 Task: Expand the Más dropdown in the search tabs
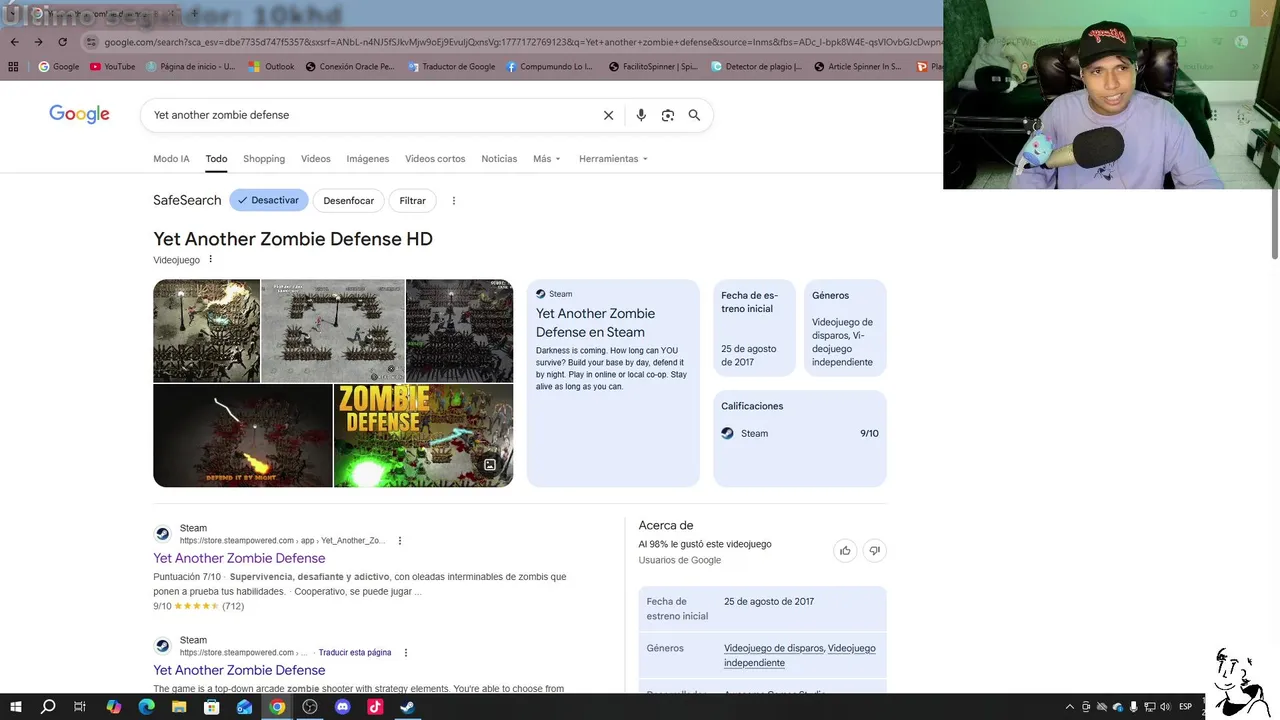click(x=547, y=159)
